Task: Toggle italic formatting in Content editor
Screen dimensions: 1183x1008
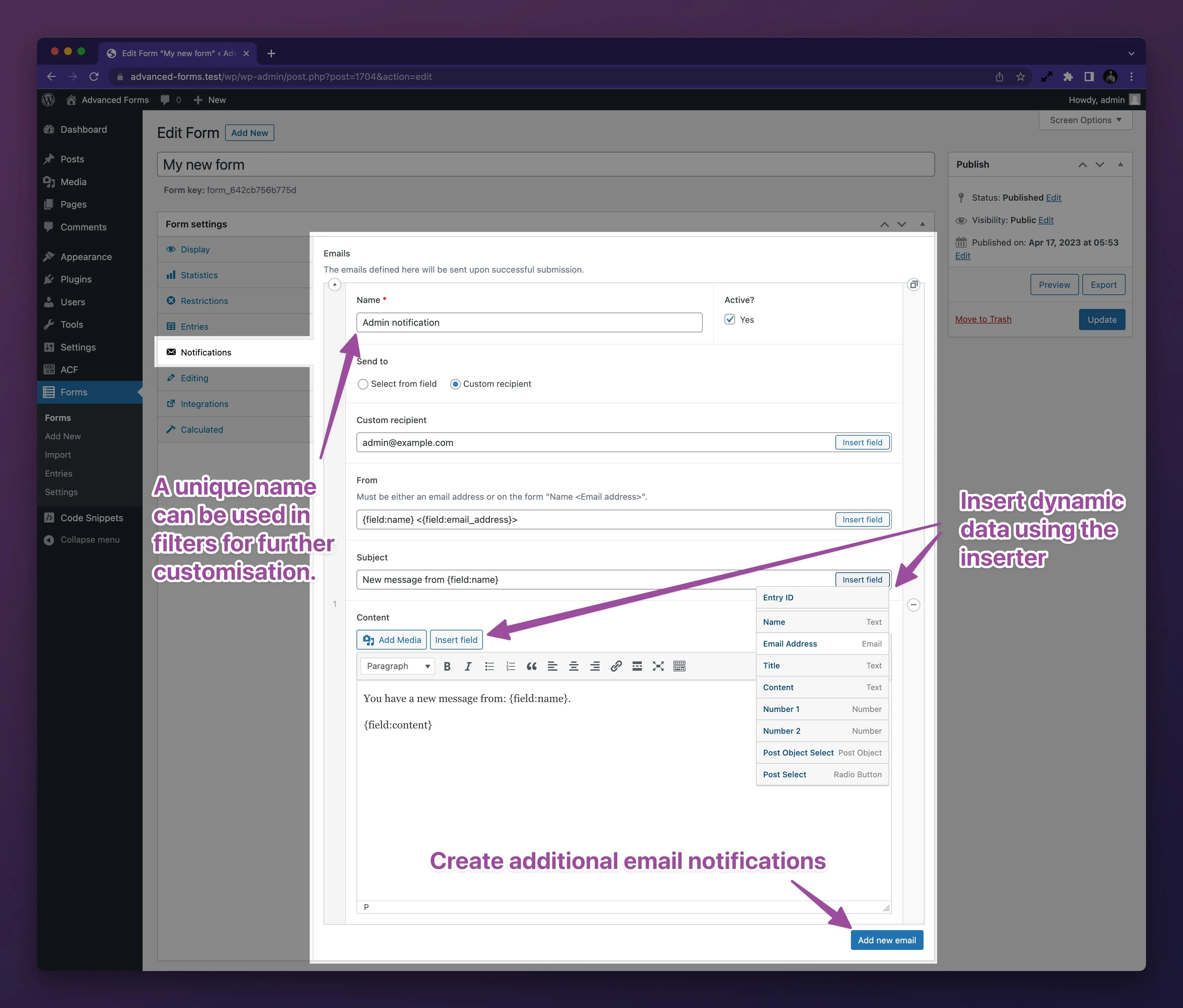Action: [x=468, y=666]
